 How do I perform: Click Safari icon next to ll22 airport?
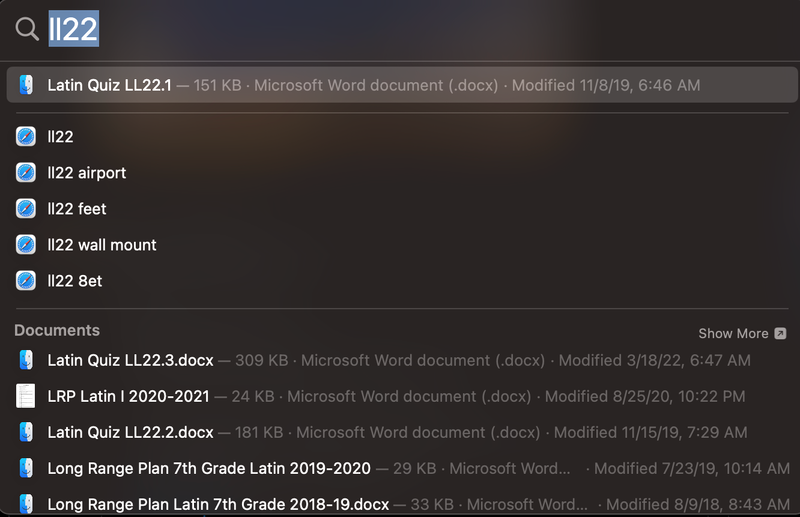pos(26,173)
